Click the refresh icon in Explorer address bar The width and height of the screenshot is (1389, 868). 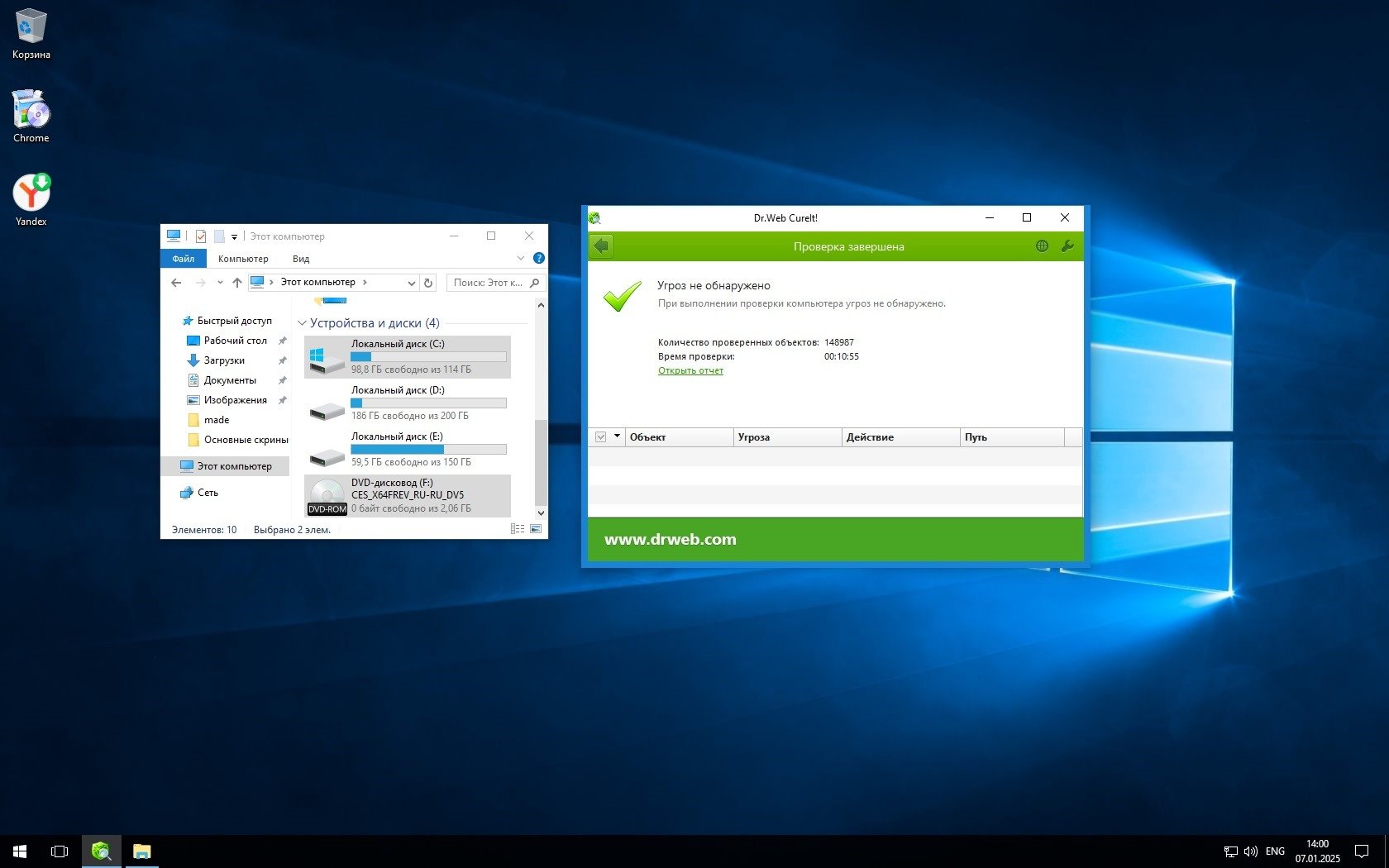pyautogui.click(x=428, y=283)
